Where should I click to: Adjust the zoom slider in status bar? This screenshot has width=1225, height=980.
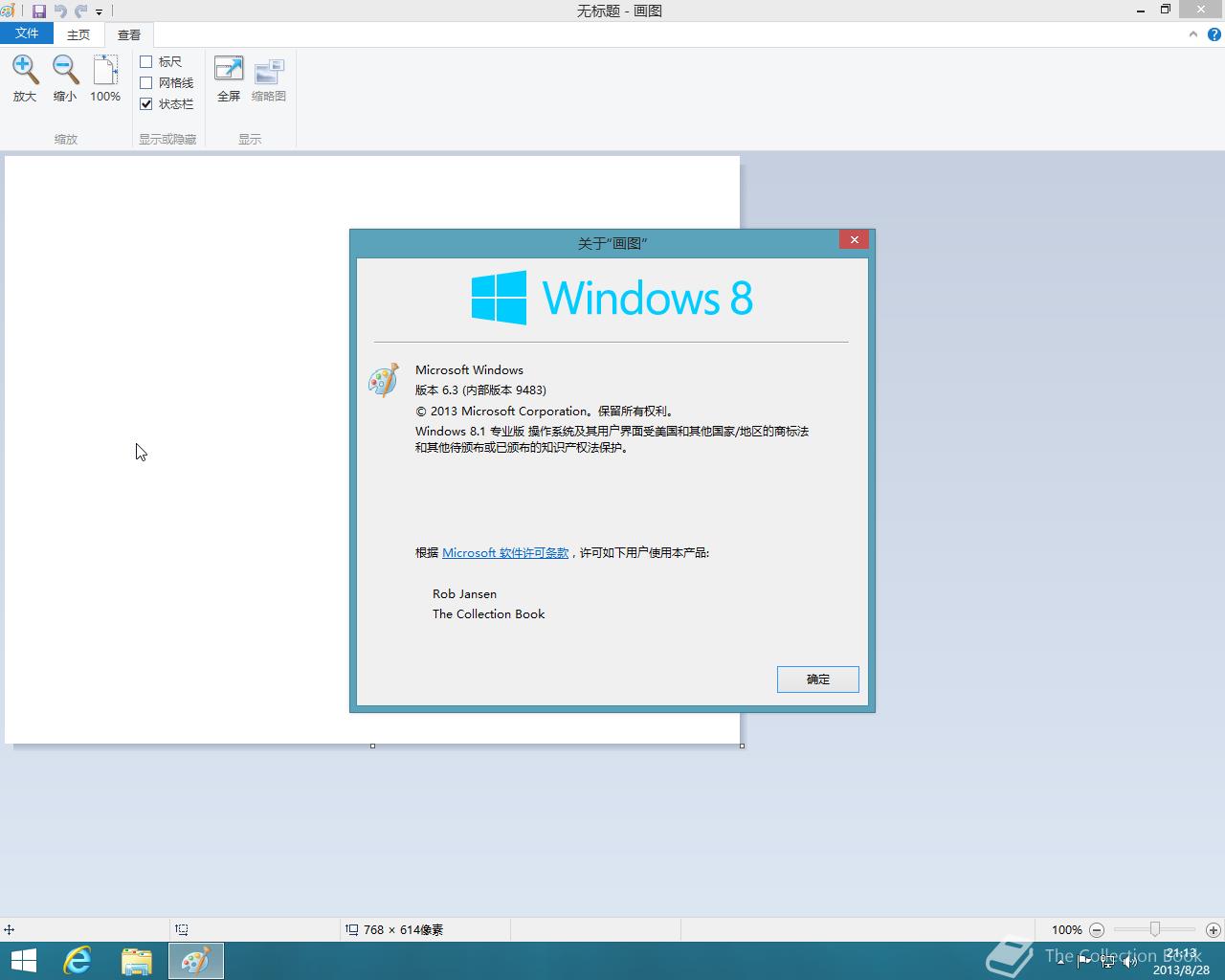[x=1155, y=929]
